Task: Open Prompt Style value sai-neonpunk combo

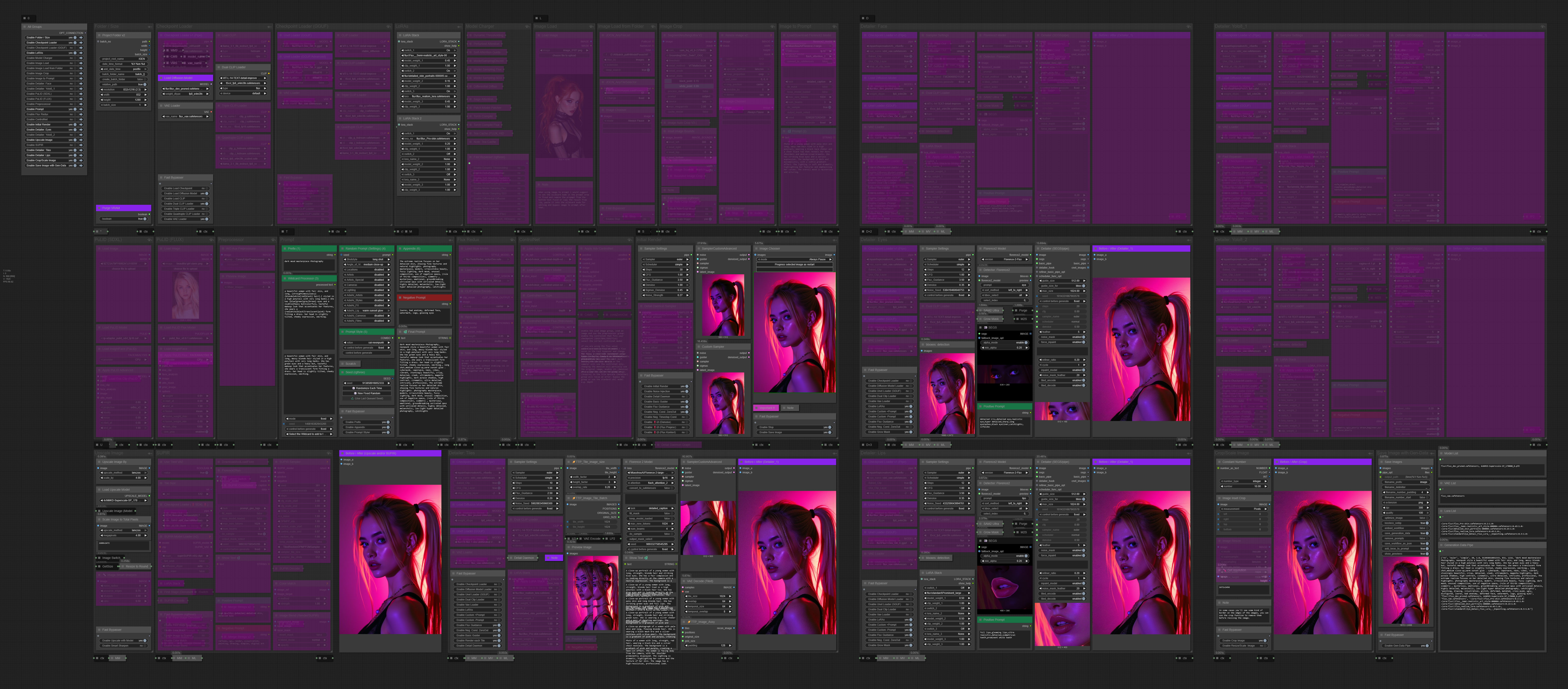Action: [x=367, y=343]
